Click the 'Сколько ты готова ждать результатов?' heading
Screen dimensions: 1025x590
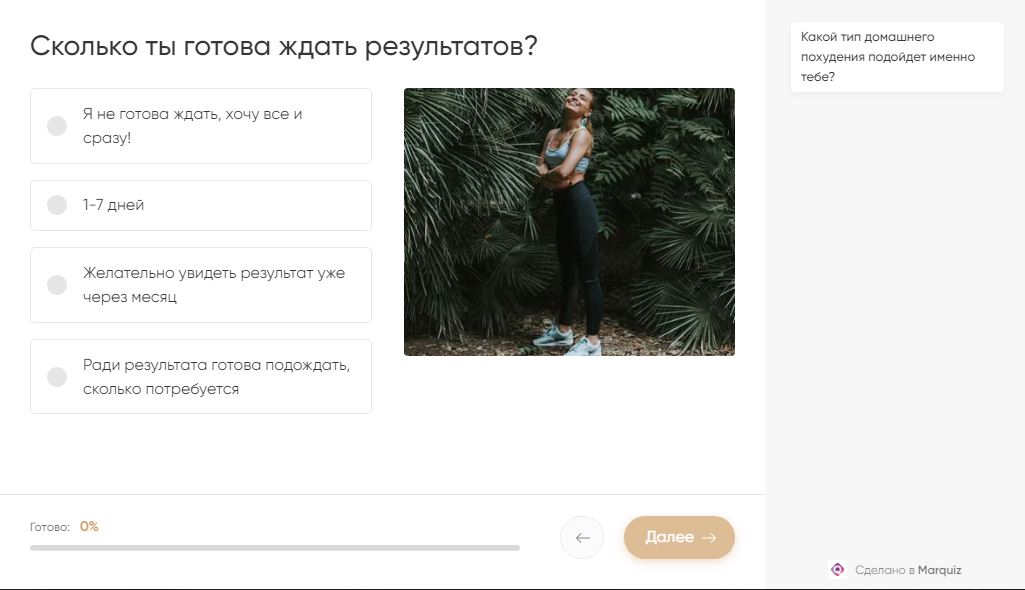point(284,46)
